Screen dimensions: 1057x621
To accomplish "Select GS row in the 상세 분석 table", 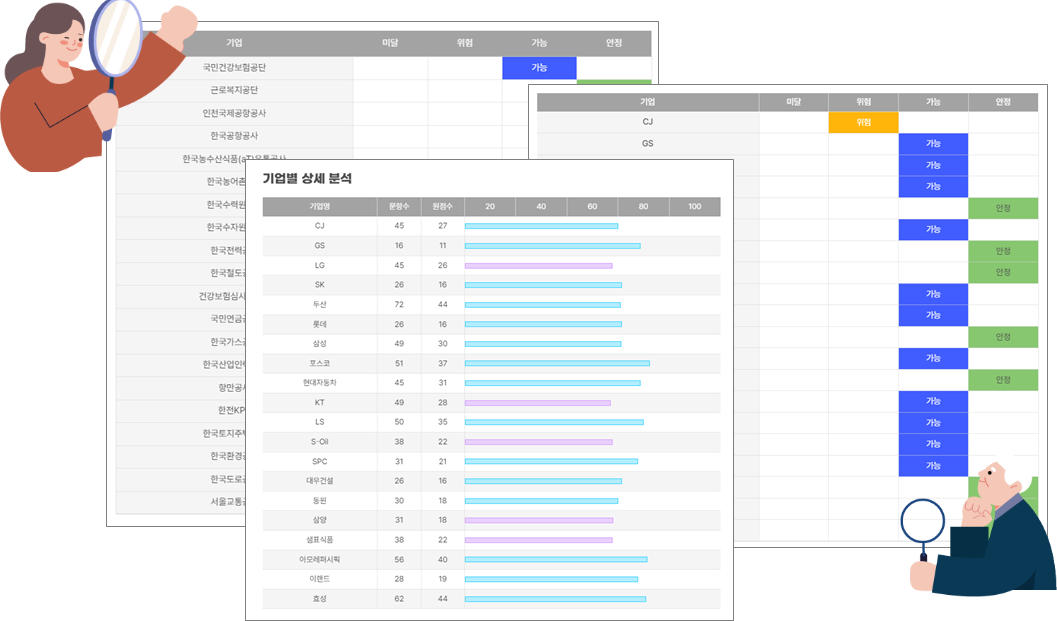I will click(491, 245).
